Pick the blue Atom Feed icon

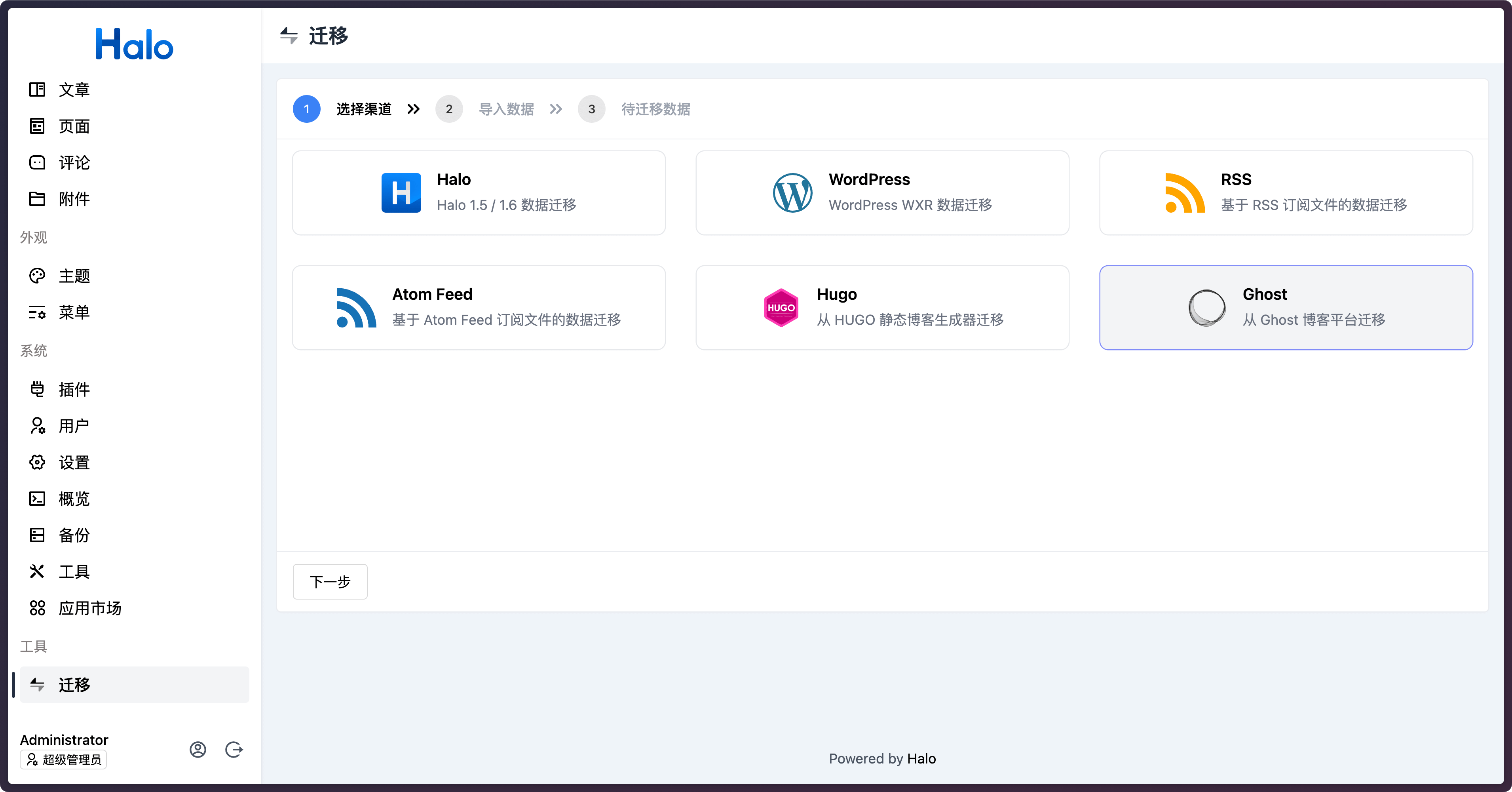pyautogui.click(x=356, y=308)
